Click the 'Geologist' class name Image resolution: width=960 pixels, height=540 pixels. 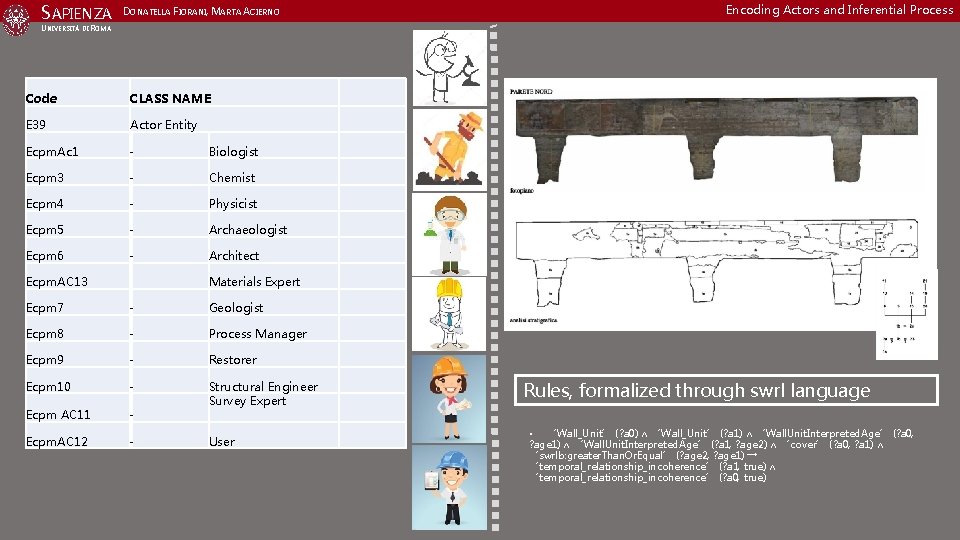[x=236, y=308]
